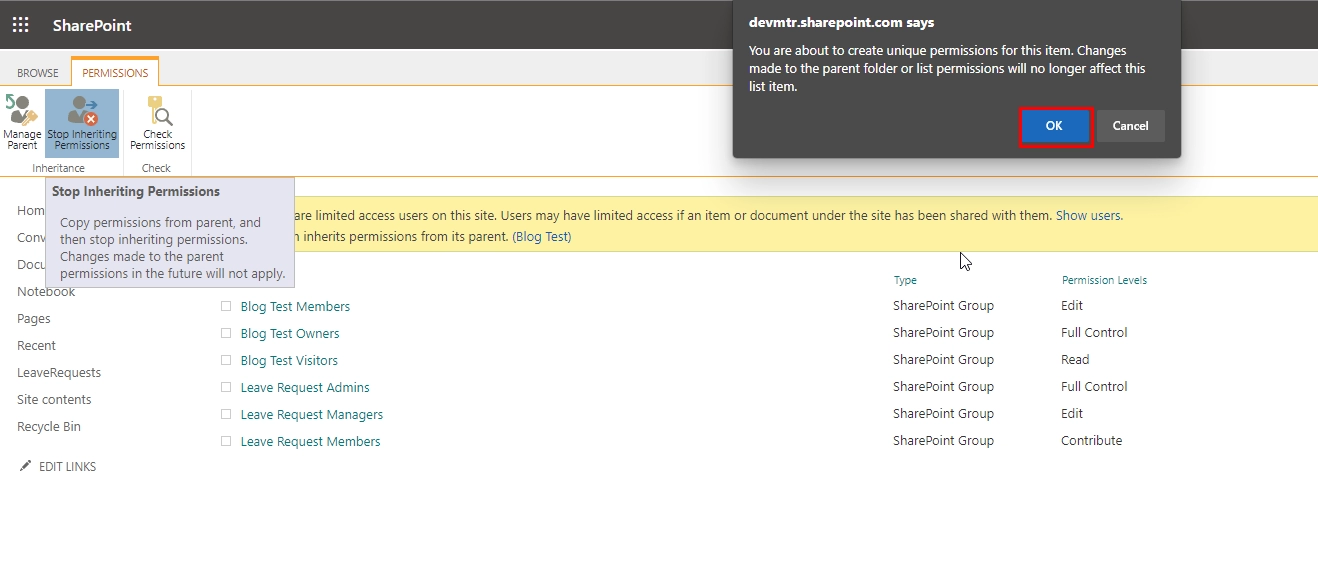
Task: Tick the Blog Test Owners checkbox
Action: pos(226,333)
